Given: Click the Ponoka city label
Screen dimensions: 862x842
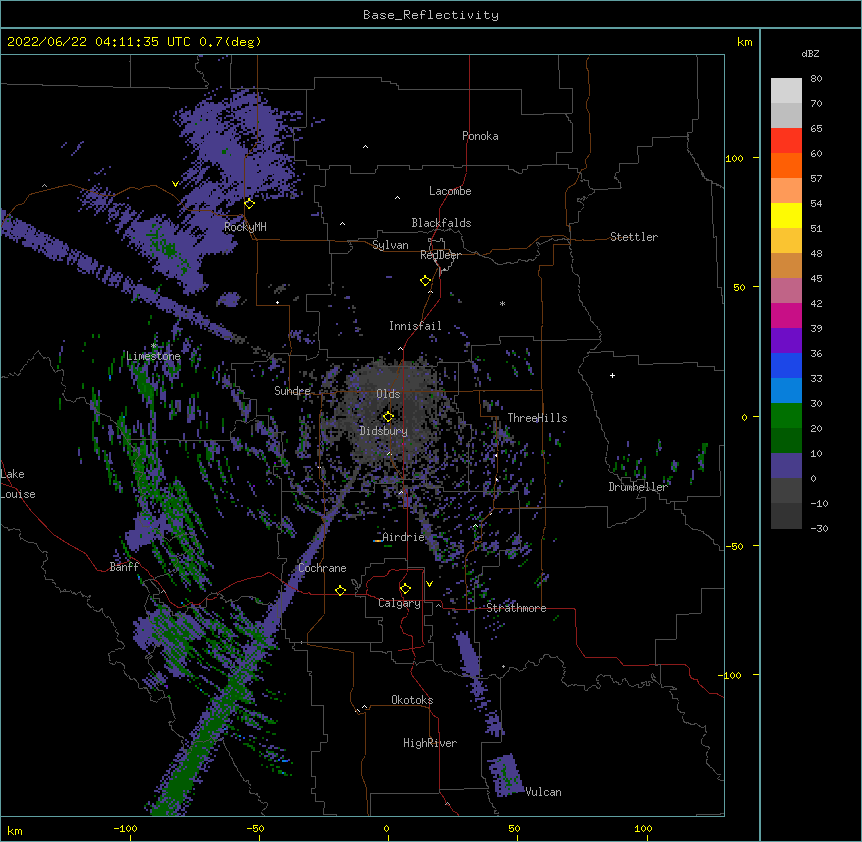Looking at the screenshot, I should [x=480, y=136].
